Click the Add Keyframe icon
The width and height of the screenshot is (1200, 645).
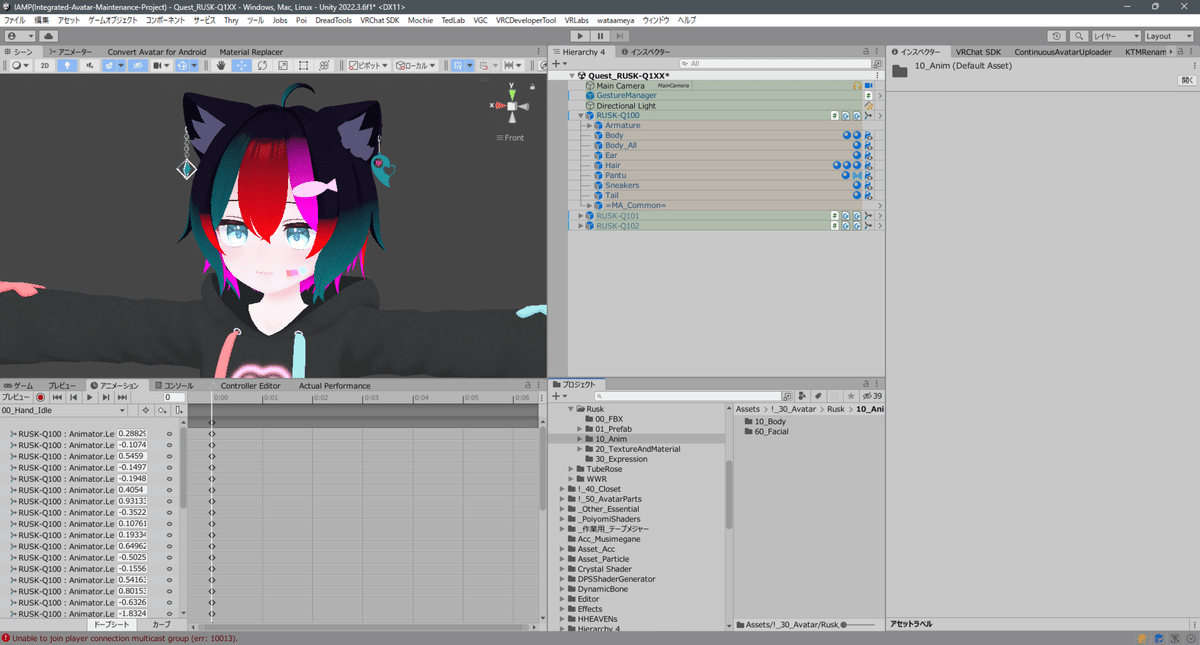[x=162, y=410]
